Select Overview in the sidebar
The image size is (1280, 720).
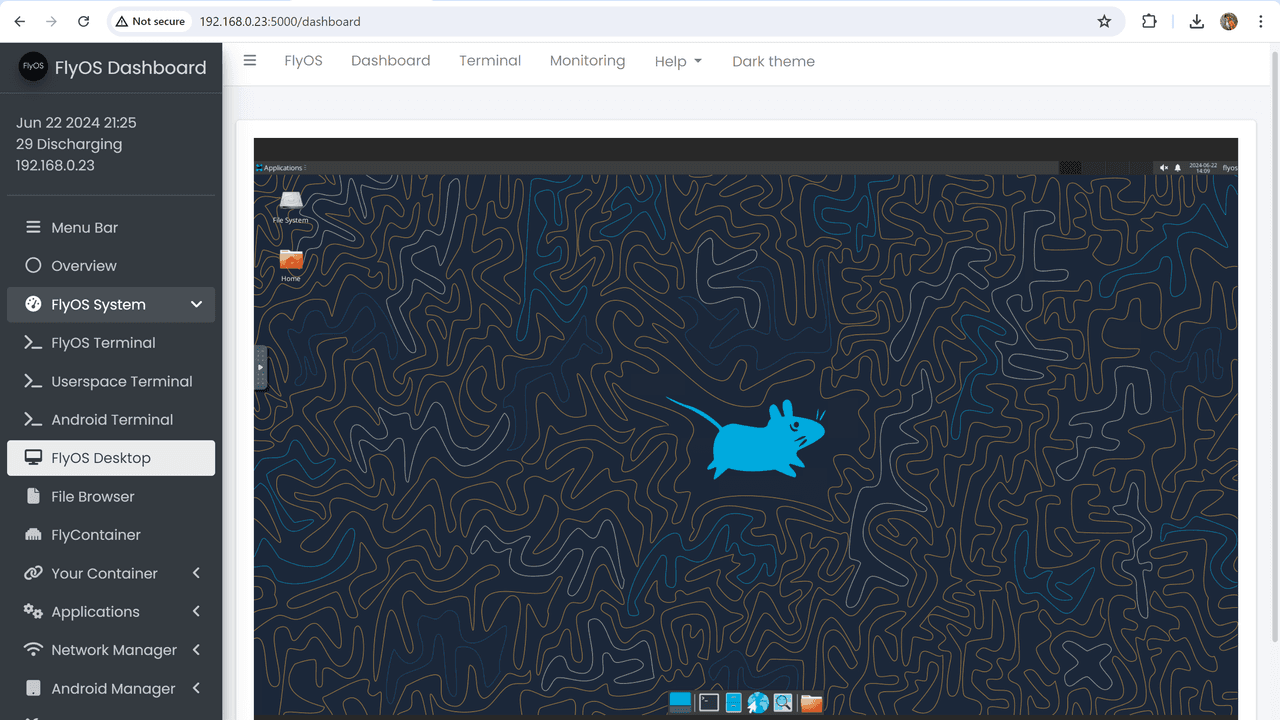coord(111,266)
